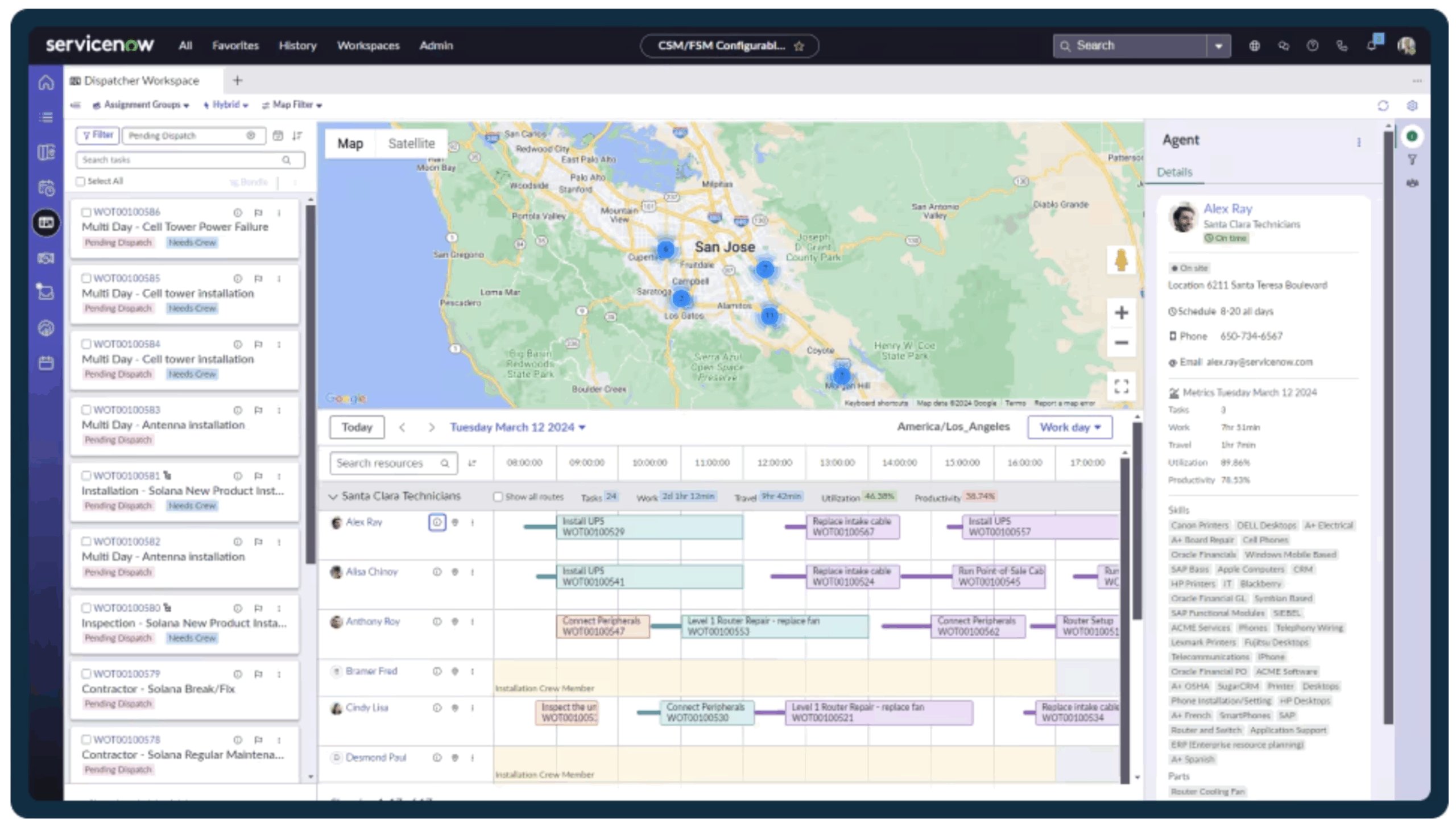
Task: Go to the next day arrow
Action: [x=431, y=427]
